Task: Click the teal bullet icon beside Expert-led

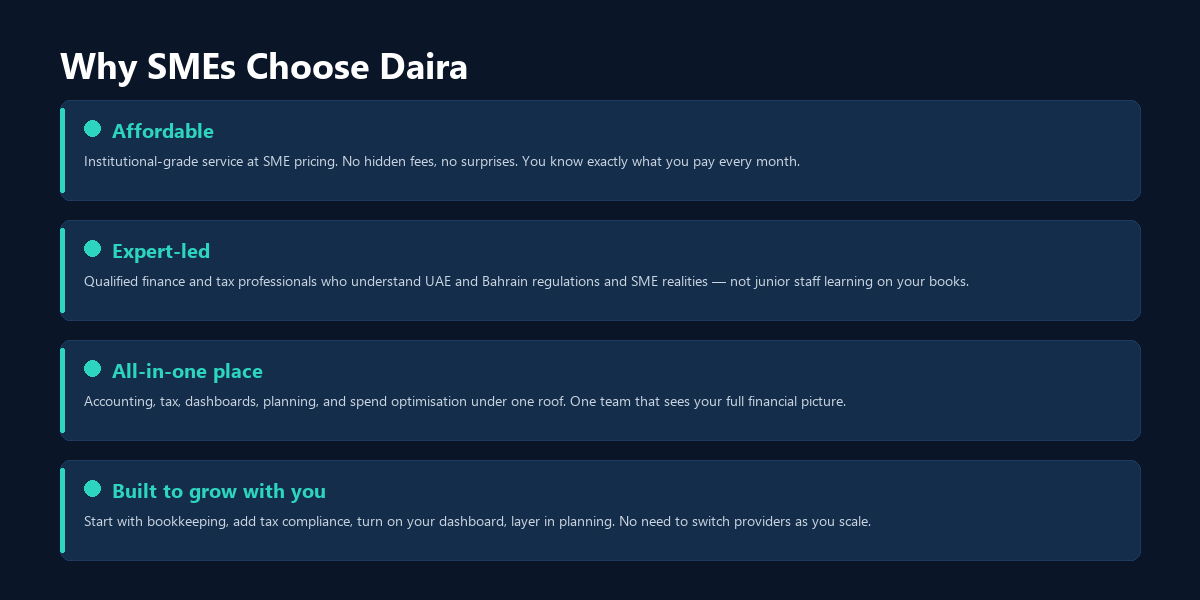Action: click(93, 249)
